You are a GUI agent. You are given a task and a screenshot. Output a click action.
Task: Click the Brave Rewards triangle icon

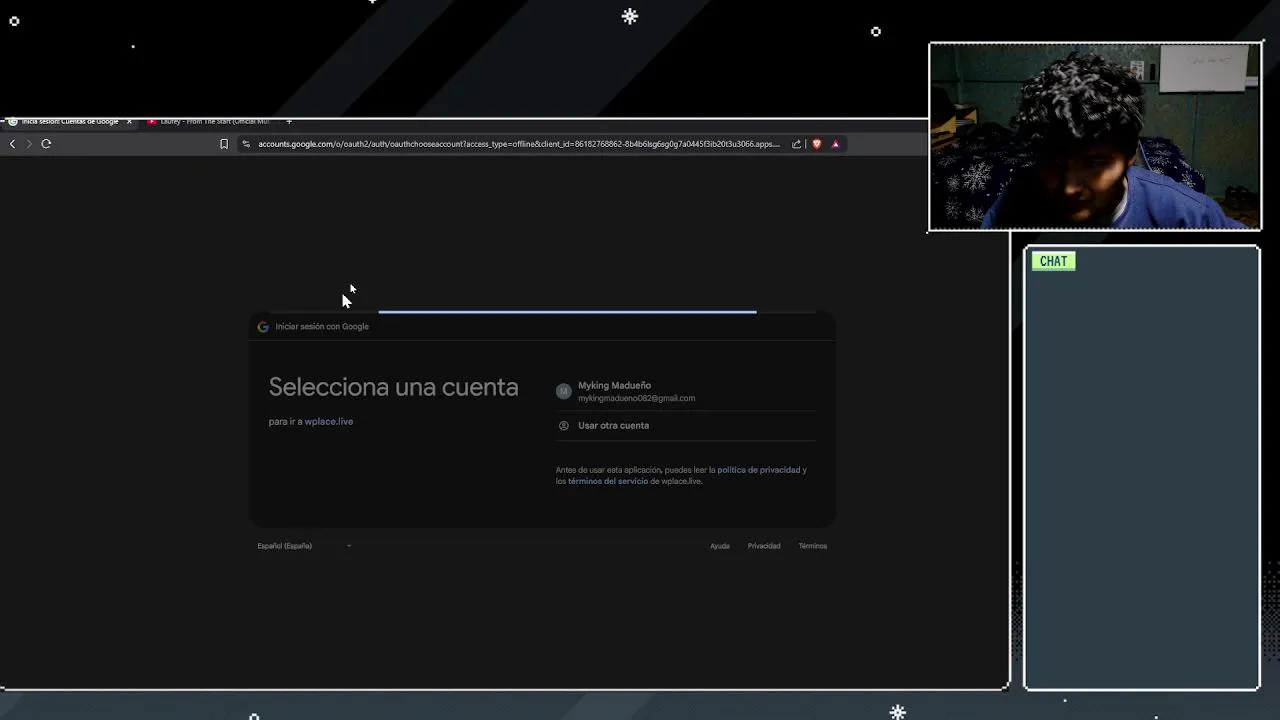pos(836,144)
